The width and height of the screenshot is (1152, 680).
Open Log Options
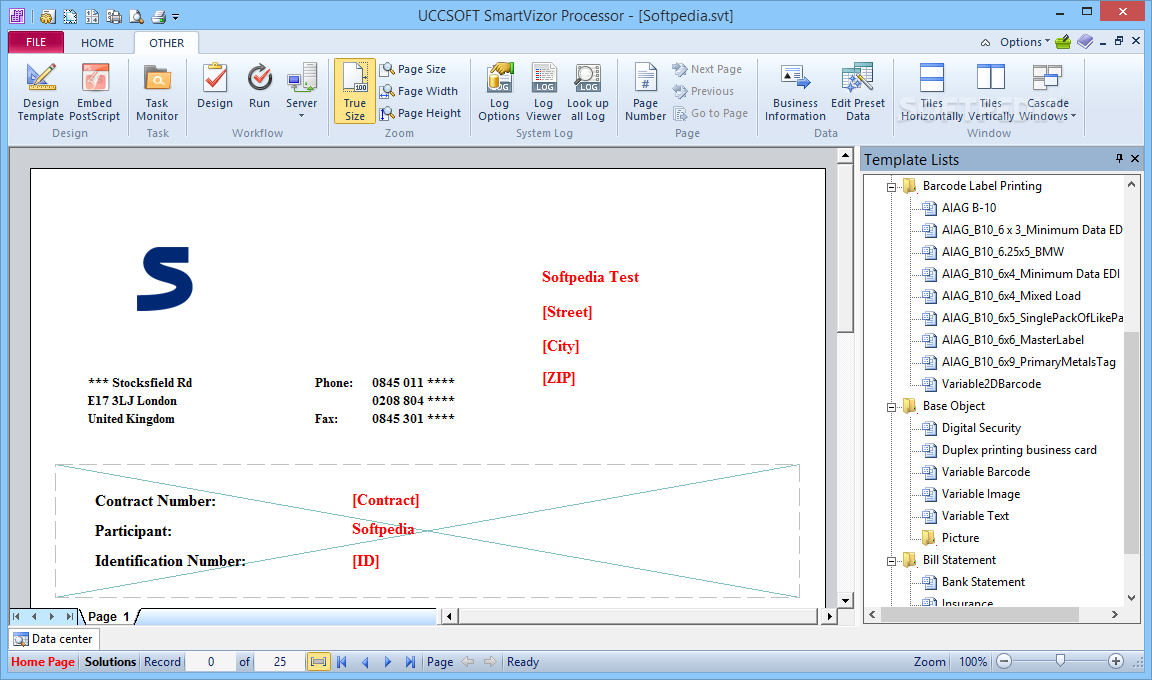click(x=499, y=92)
